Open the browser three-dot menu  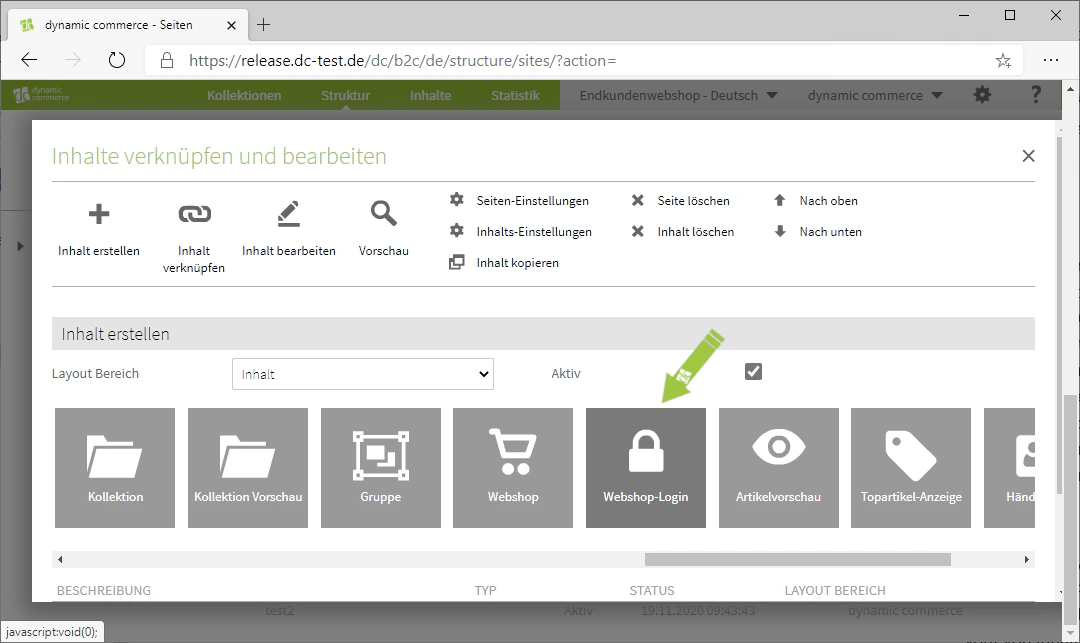pos(1051,60)
